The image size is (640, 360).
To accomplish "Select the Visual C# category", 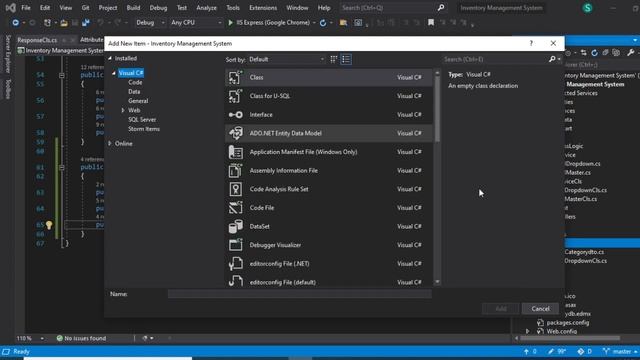I will click(x=131, y=73).
